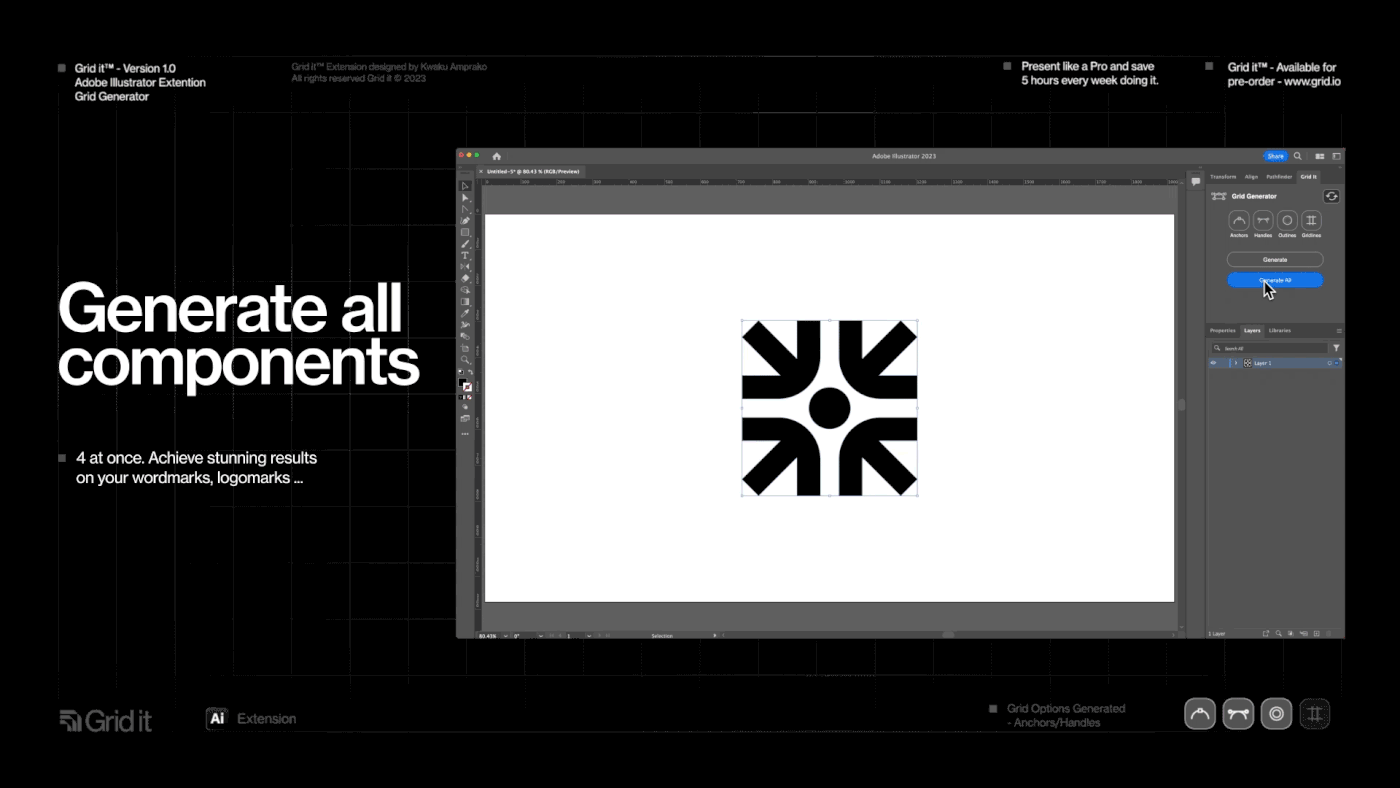This screenshot has height=788, width=1400.
Task: Click the blue Generate All button
Action: point(1275,281)
